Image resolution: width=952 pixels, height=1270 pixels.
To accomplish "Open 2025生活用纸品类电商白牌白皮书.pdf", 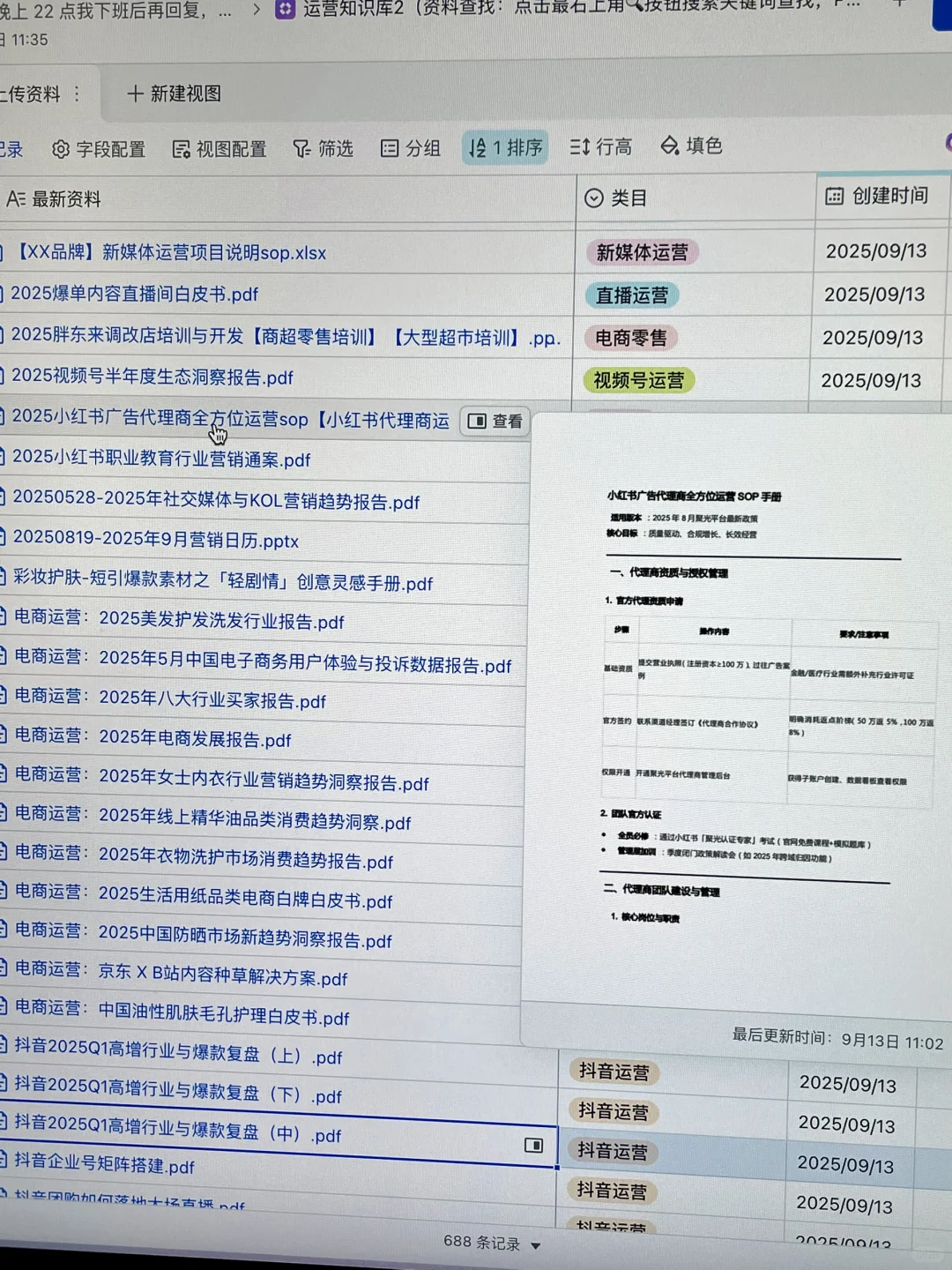I will pos(204,897).
